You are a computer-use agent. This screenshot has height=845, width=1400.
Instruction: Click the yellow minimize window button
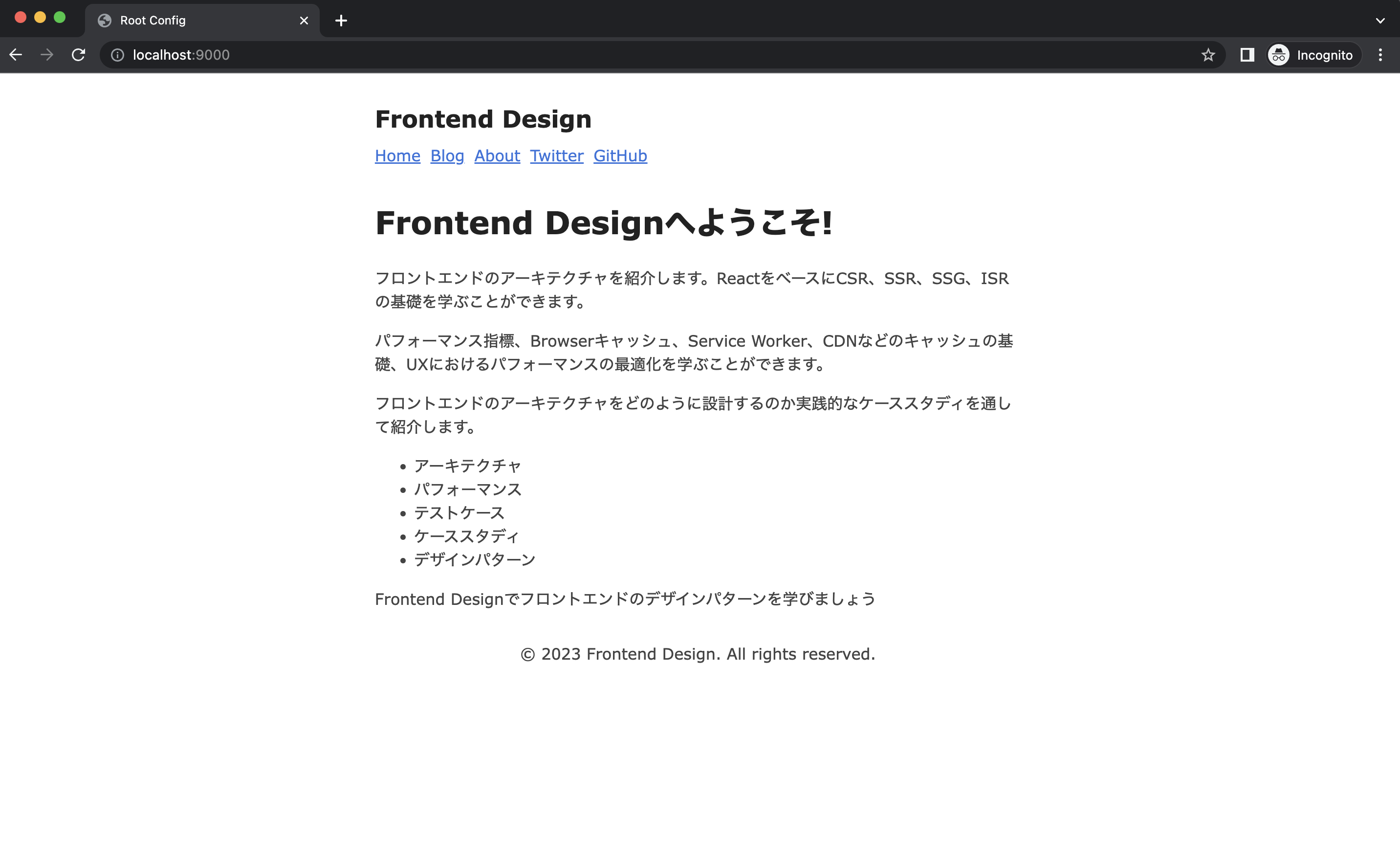(40, 18)
